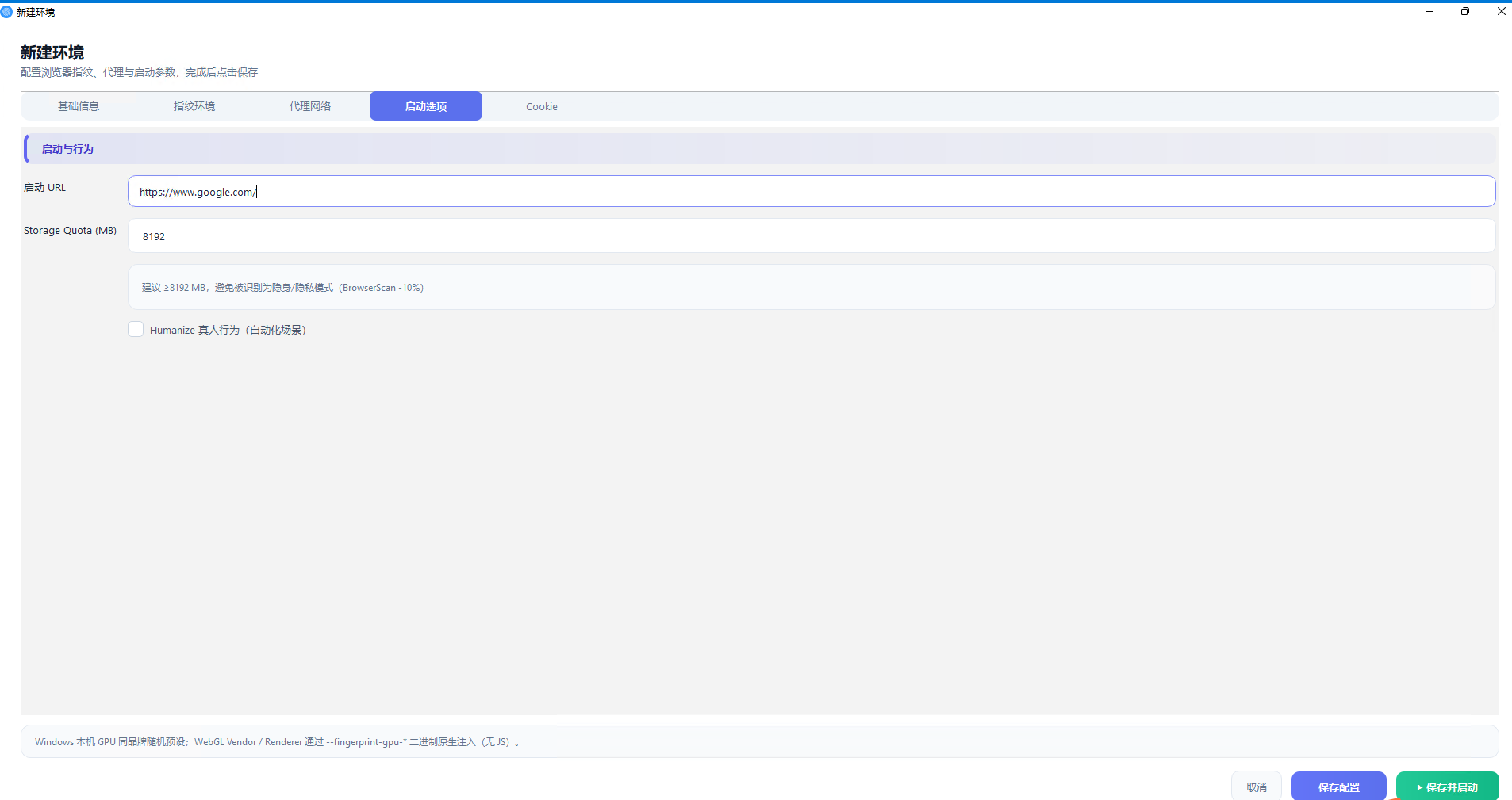Open the 指纹环境 tab

pos(194,106)
